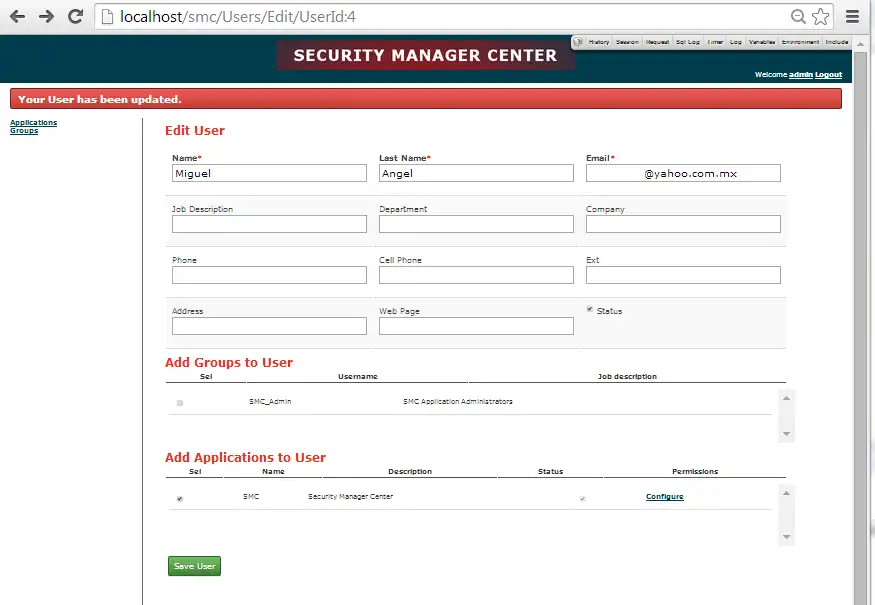Focus the Ext input field
This screenshot has width=875, height=605.
pos(683,275)
